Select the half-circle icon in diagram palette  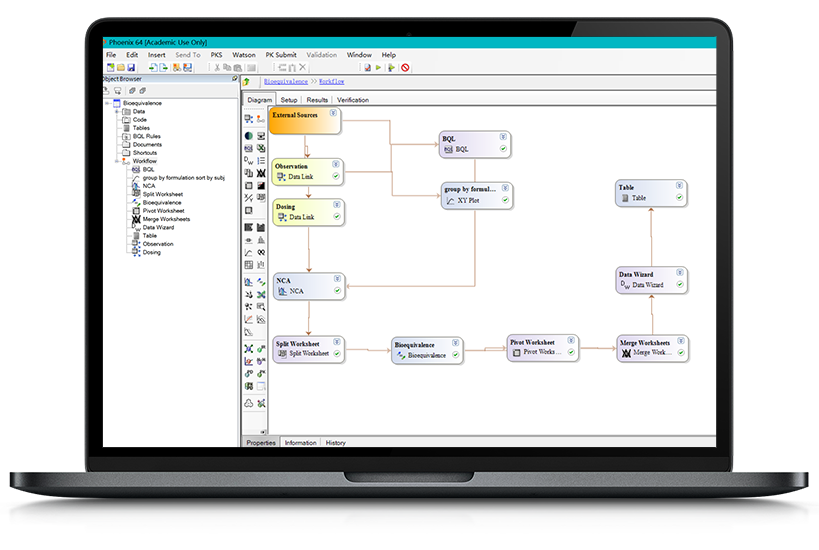click(249, 136)
